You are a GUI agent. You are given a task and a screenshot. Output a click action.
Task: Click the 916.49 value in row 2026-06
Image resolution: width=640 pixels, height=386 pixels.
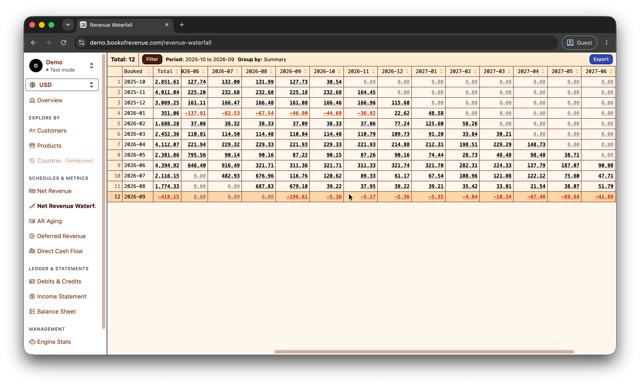pos(231,166)
